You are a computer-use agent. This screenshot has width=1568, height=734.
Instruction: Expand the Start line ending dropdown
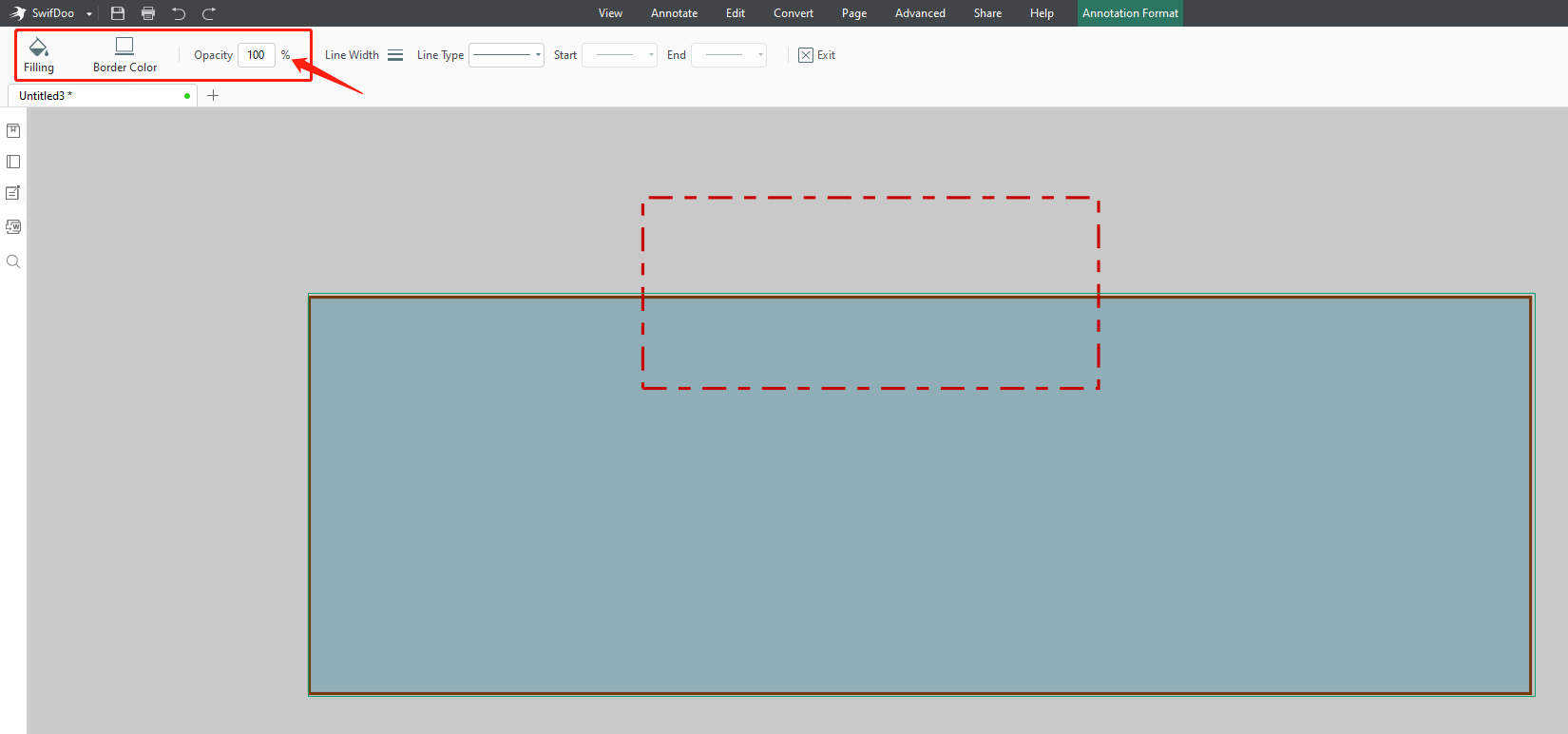(x=620, y=55)
